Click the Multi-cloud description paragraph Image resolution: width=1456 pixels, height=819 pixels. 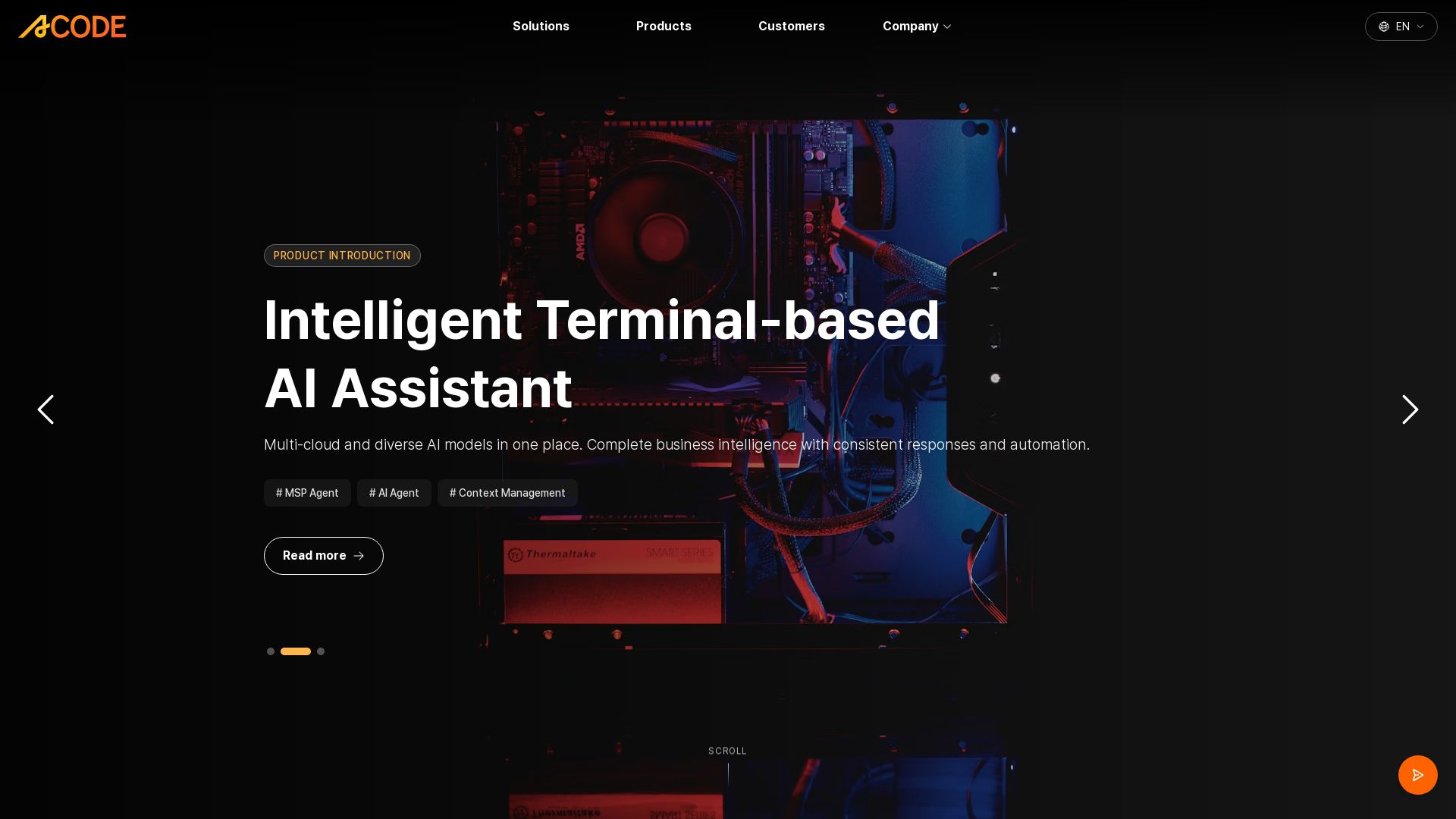(676, 444)
